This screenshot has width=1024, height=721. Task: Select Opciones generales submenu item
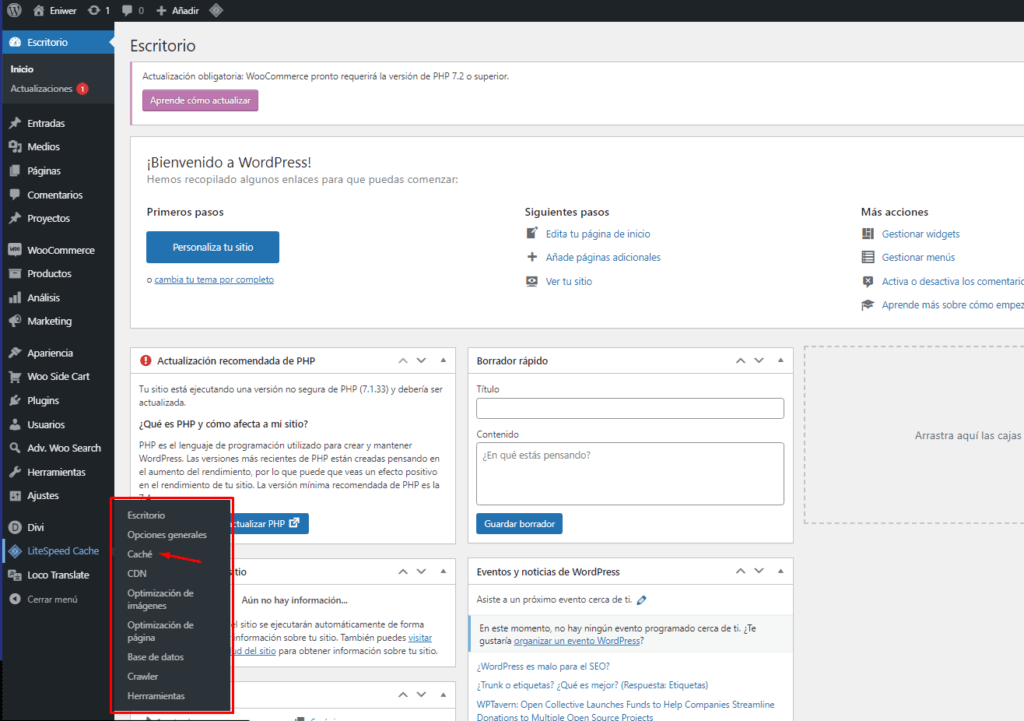167,535
